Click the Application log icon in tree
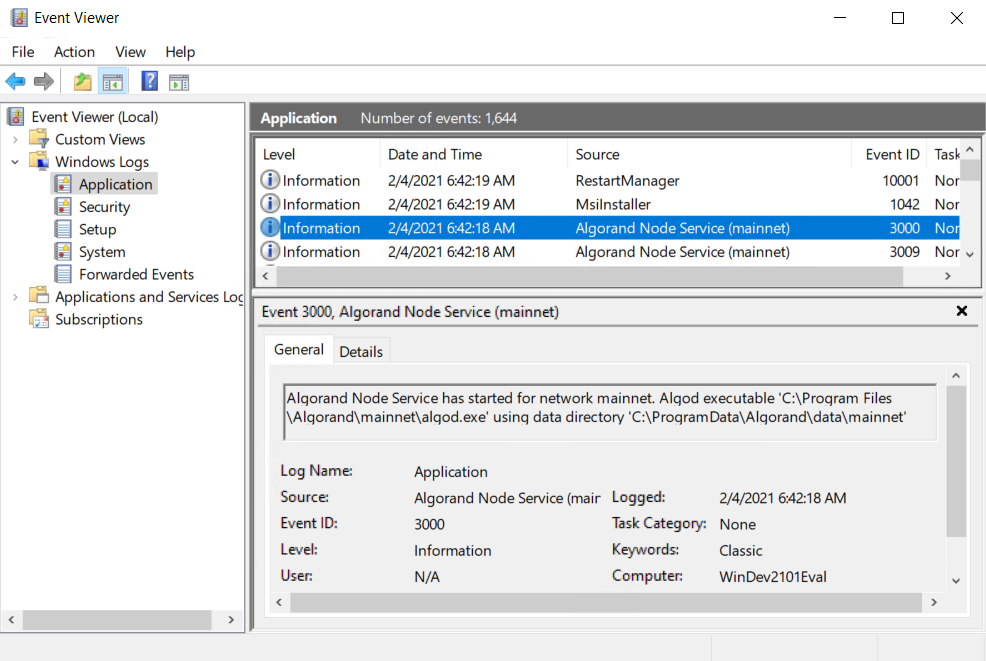 point(63,184)
